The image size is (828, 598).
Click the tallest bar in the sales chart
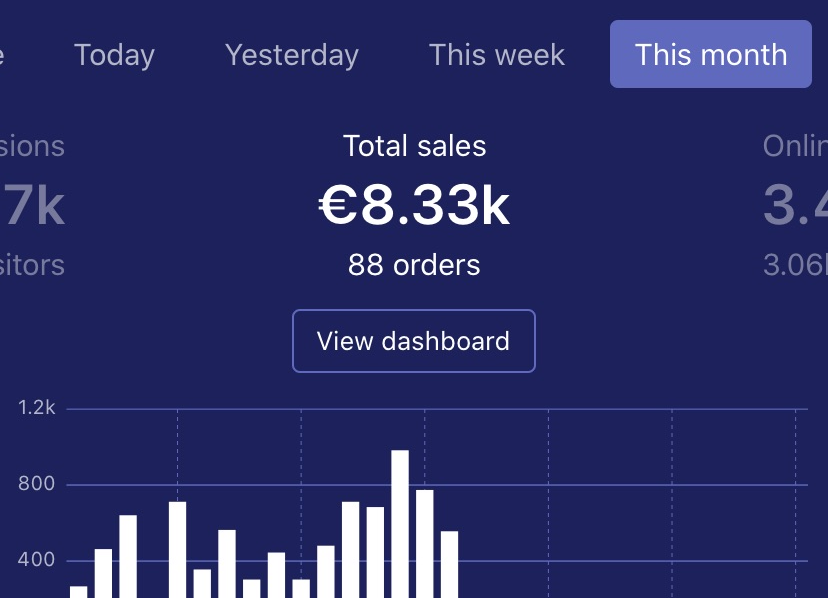tap(400, 523)
